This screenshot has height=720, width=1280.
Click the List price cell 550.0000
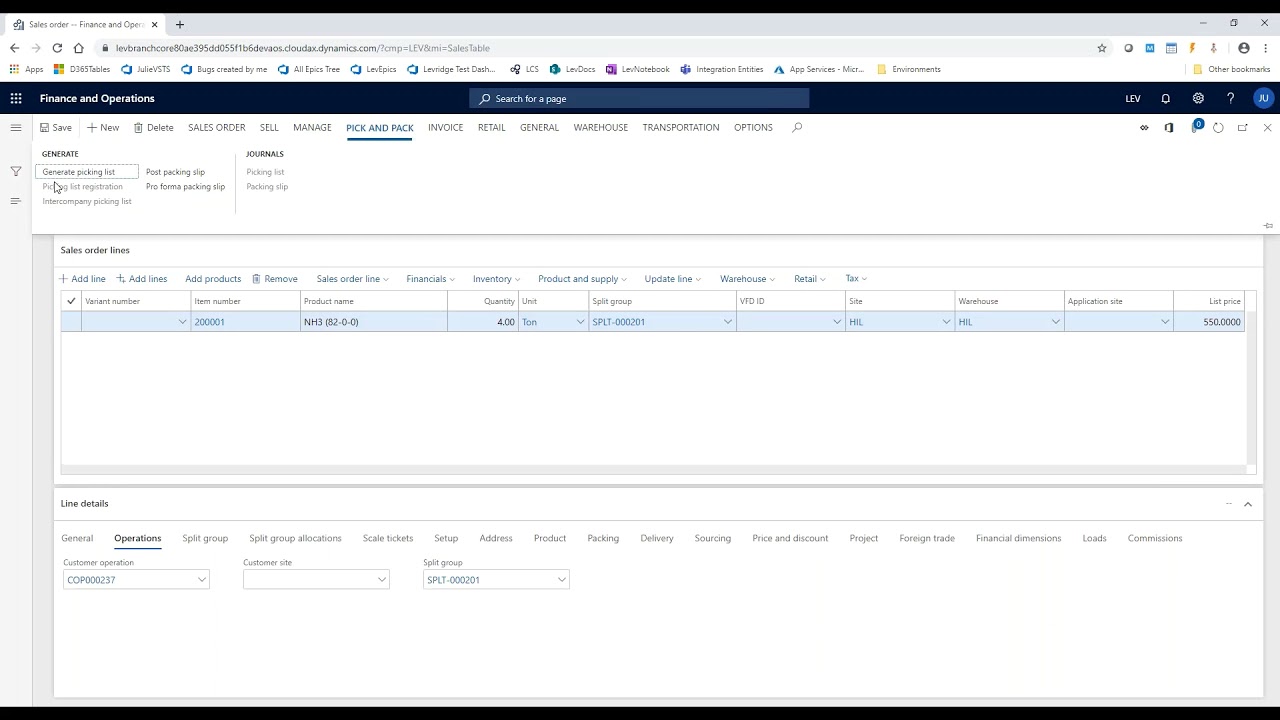tap(1208, 322)
